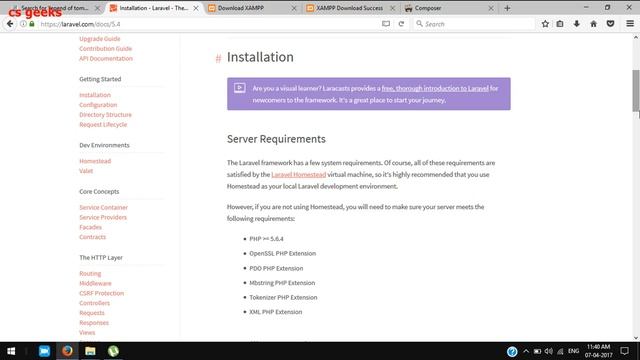This screenshot has width=640, height=360.
Task: Toggle reader view icon in address bar
Action: 386,24
